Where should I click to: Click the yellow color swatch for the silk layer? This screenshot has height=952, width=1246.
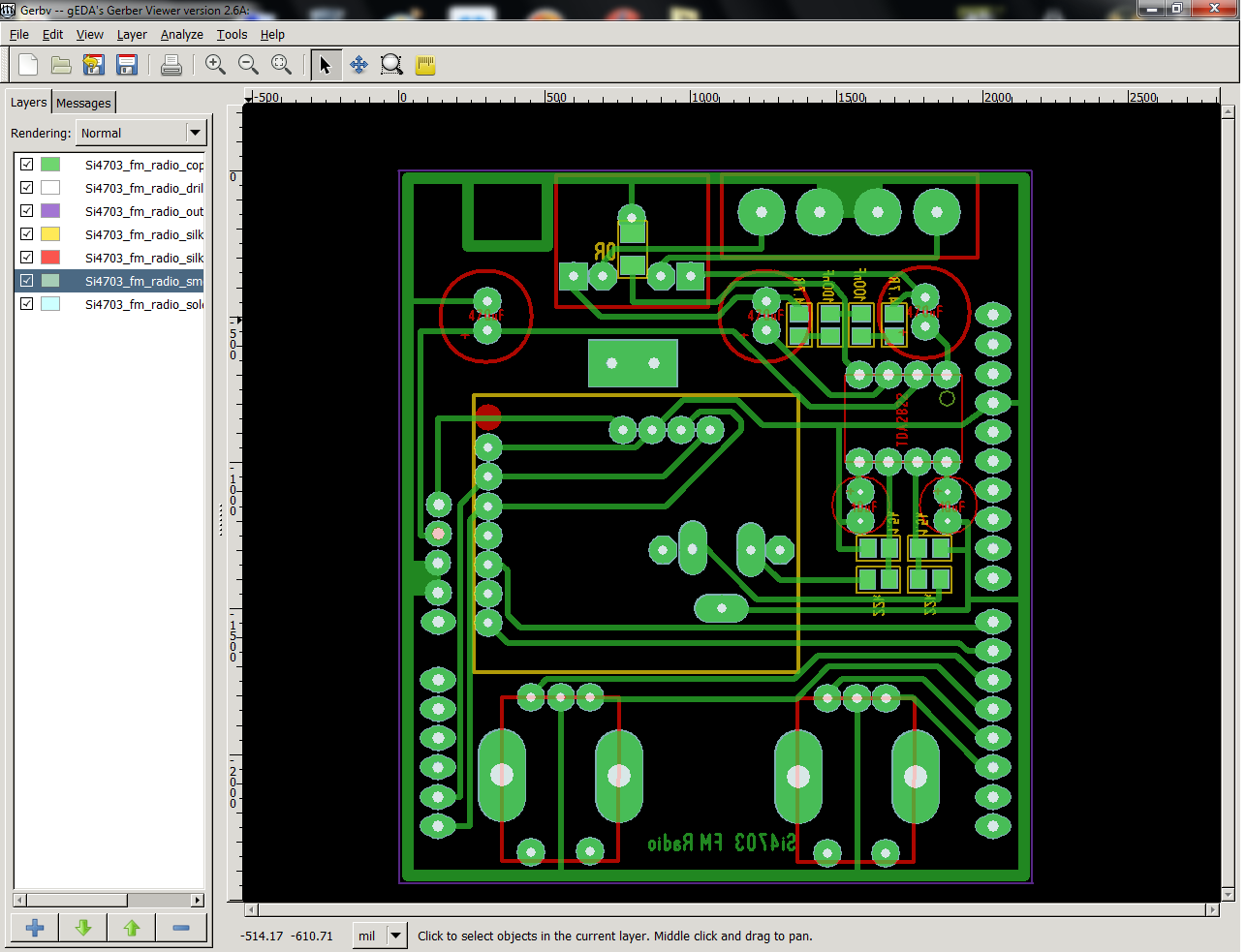pos(49,233)
